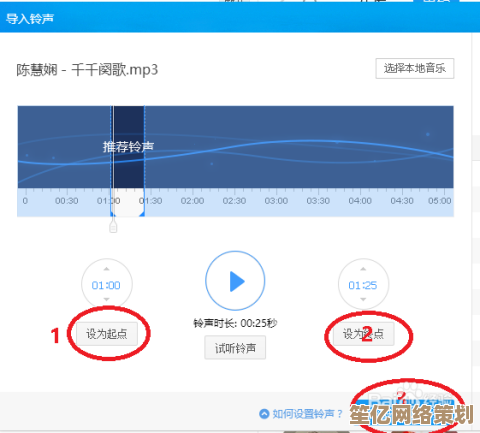Click the 02:00 mark on the timeline ruler
Image resolution: width=480 pixels, height=433 pixels.
point(192,201)
